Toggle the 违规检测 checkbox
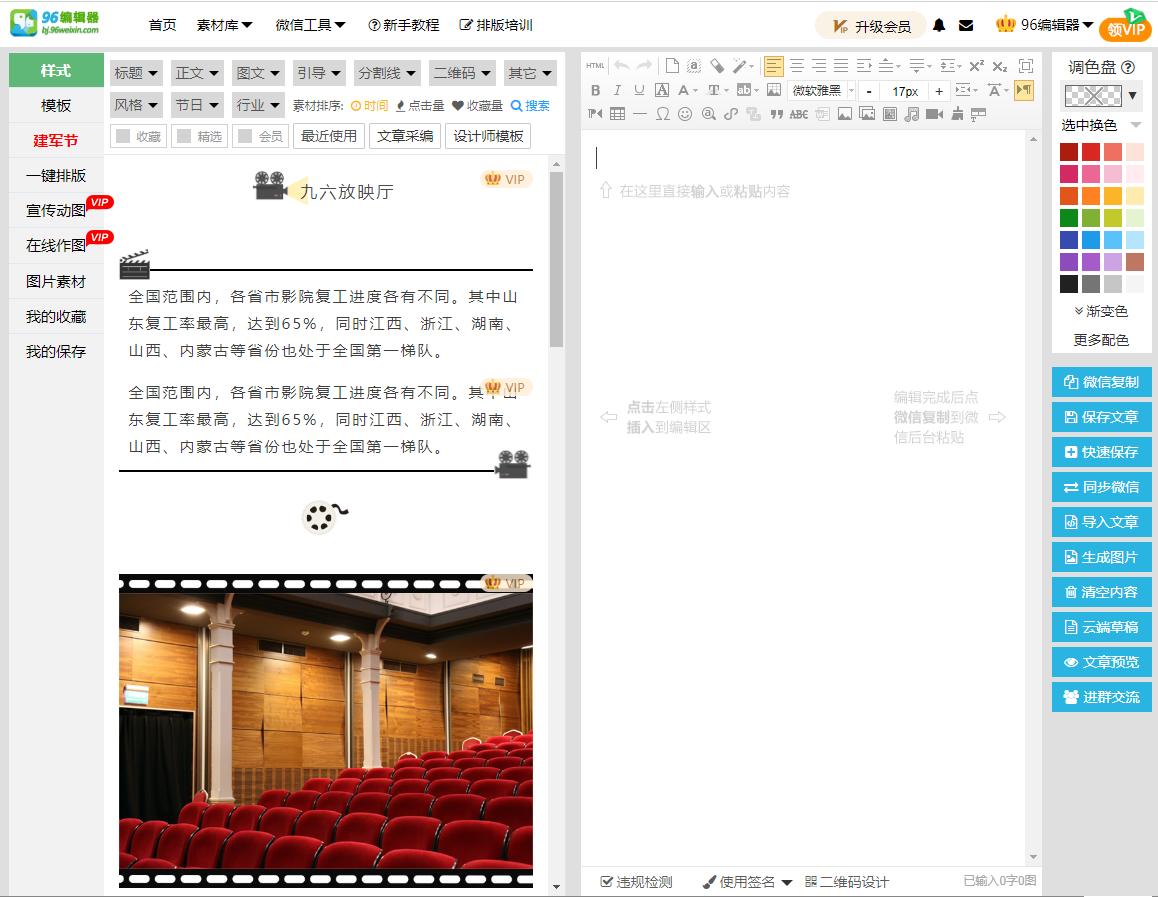Viewport: 1158px width, 897px height. pos(607,881)
